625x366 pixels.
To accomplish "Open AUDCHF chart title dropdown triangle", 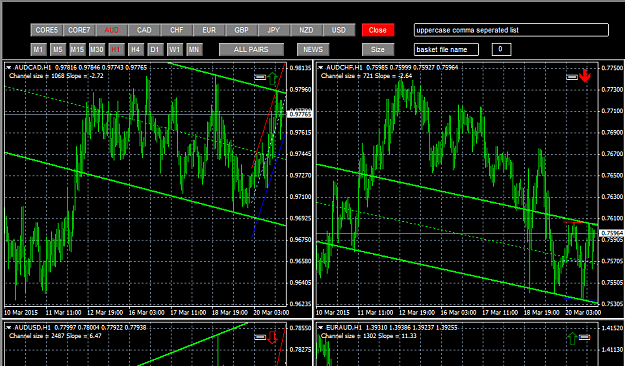I will (320, 68).
